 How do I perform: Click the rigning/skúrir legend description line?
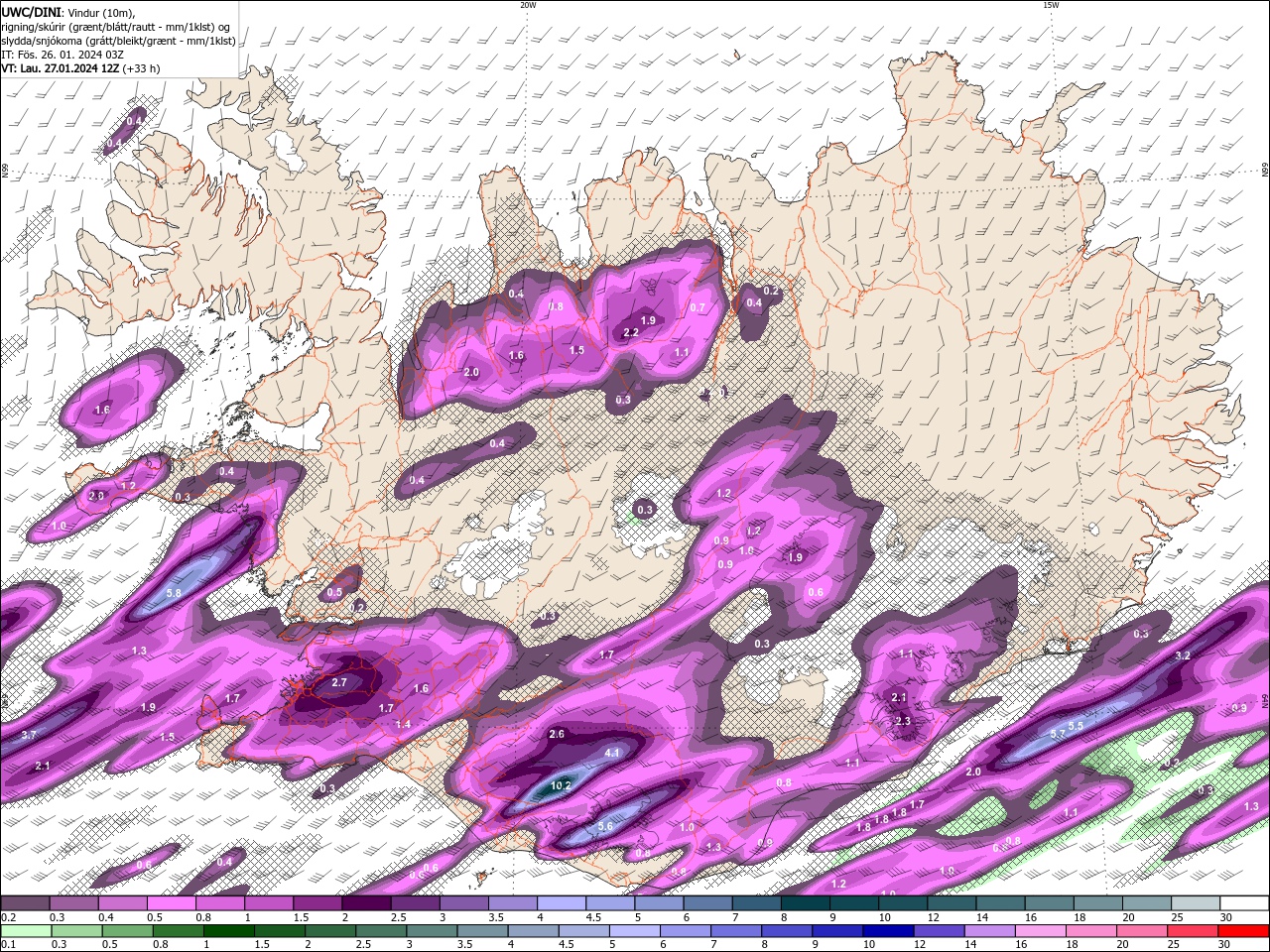pyautogui.click(x=117, y=26)
